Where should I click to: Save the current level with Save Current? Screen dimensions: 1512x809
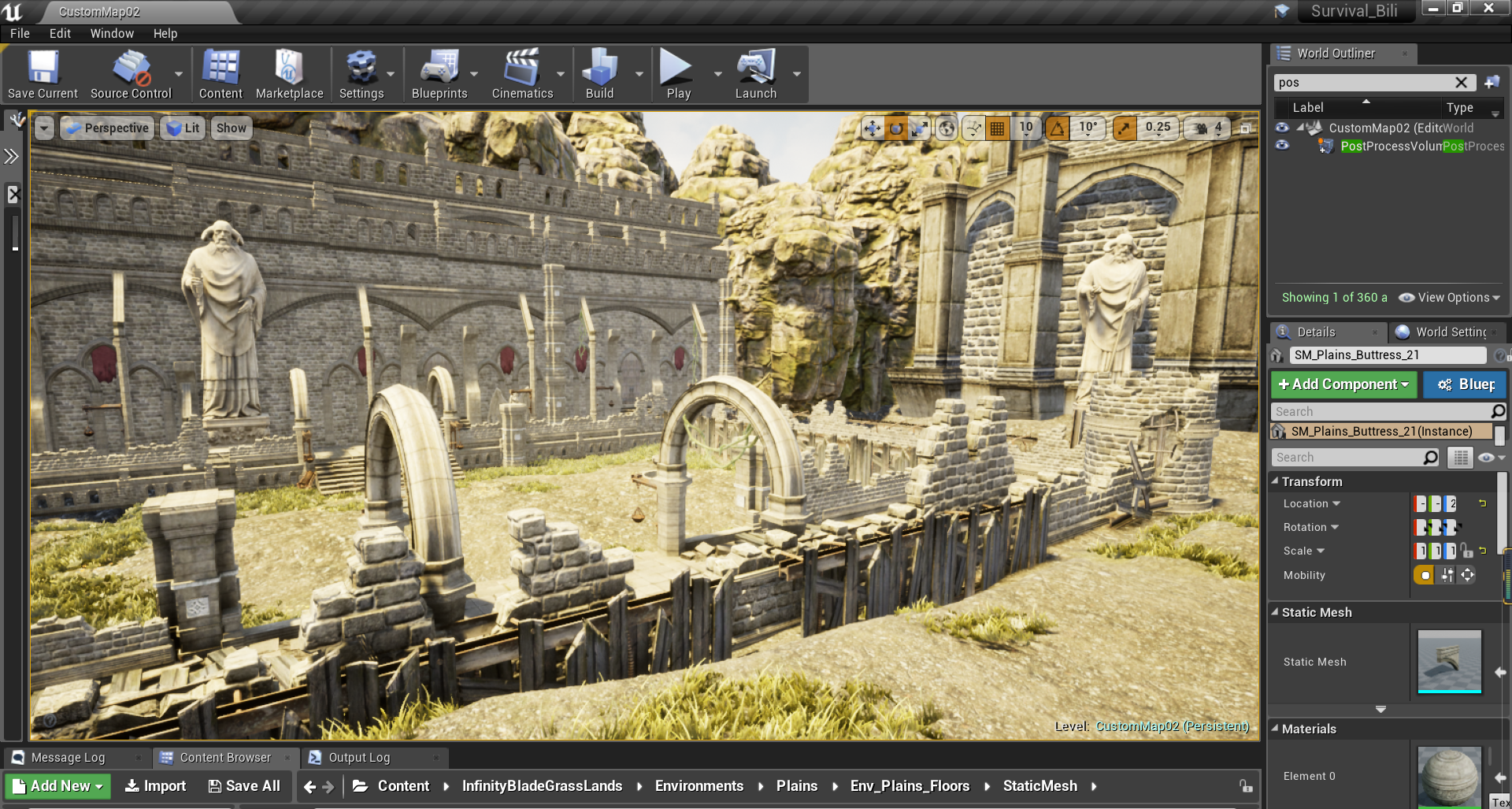coord(43,74)
